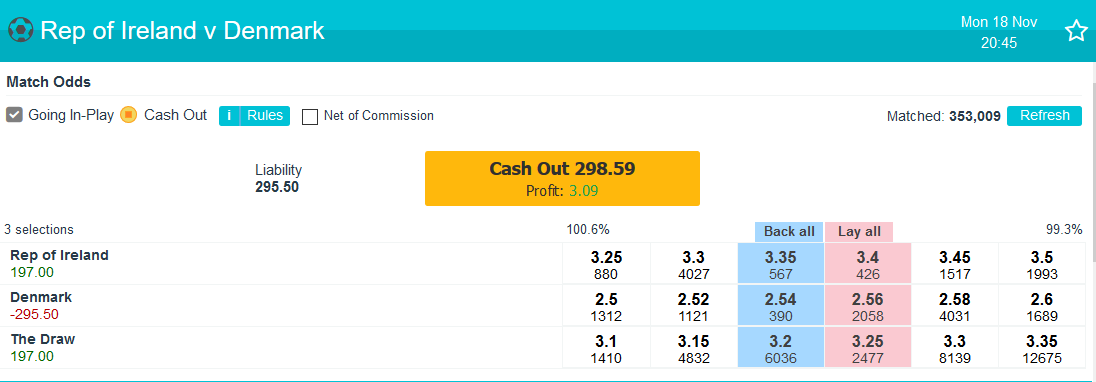Click the favourite star icon
Screen dimensions: 1096x382
pyautogui.click(x=1075, y=31)
